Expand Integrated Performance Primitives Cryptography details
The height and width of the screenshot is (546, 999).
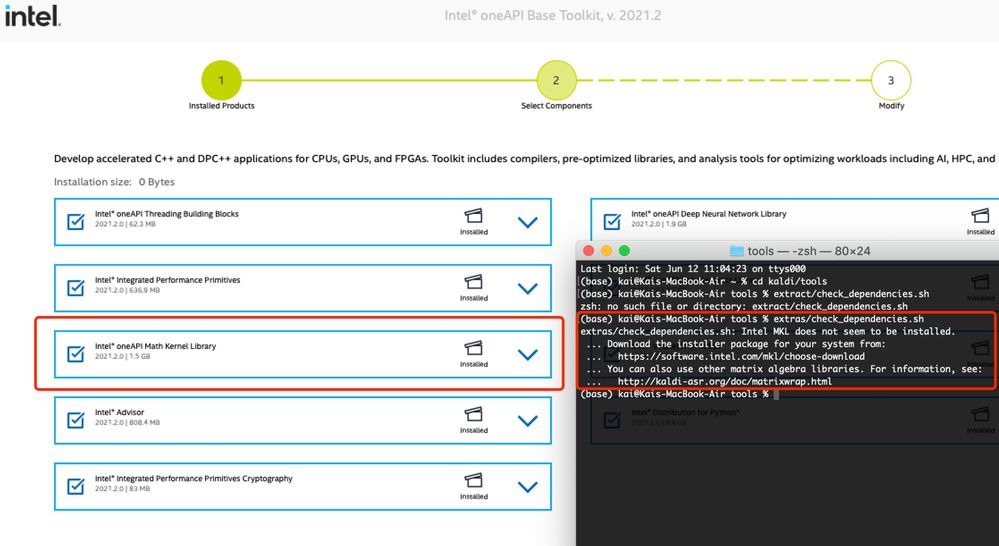click(528, 487)
